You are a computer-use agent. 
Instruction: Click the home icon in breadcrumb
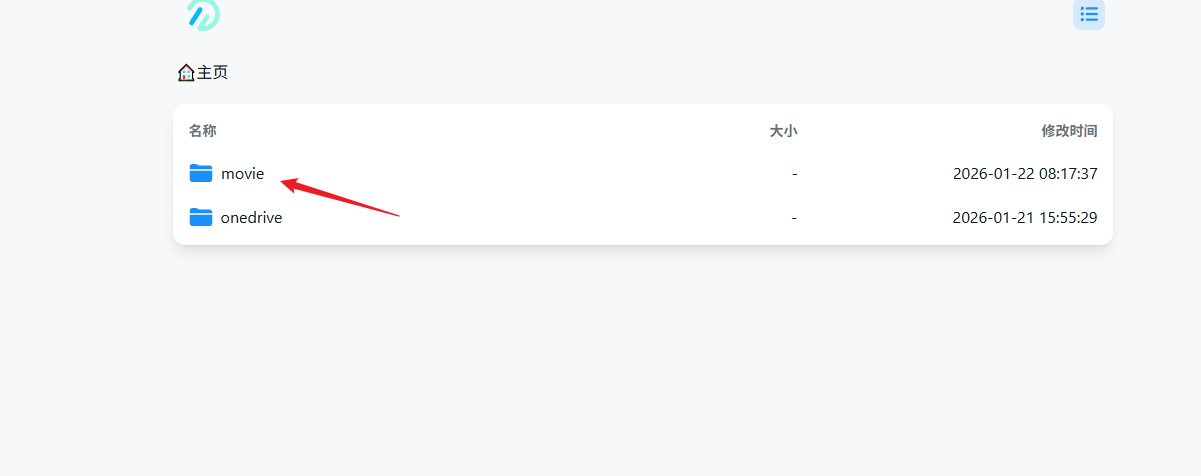186,73
